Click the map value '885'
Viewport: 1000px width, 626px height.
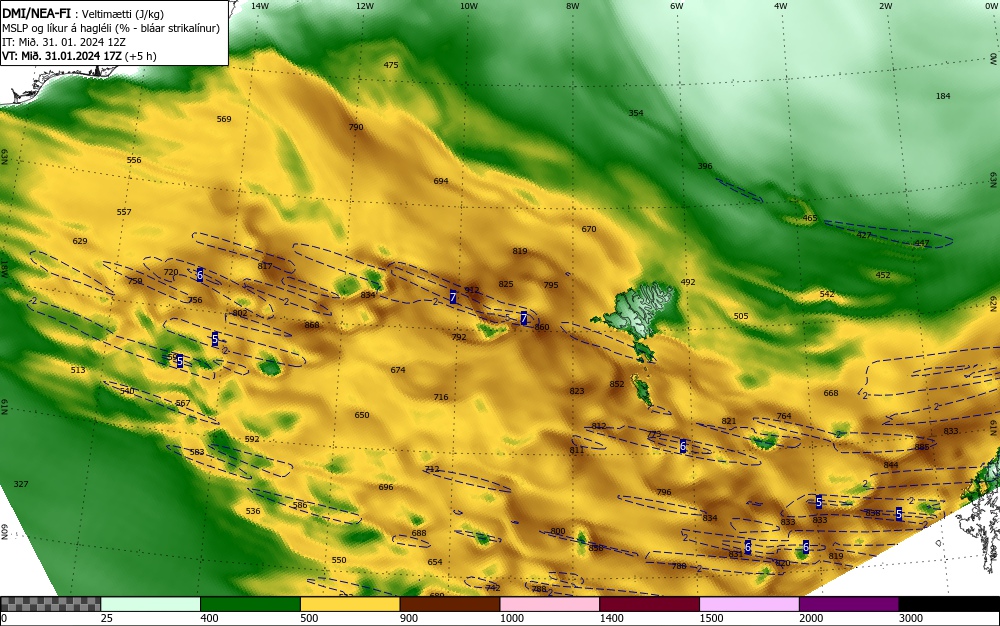(x=922, y=447)
